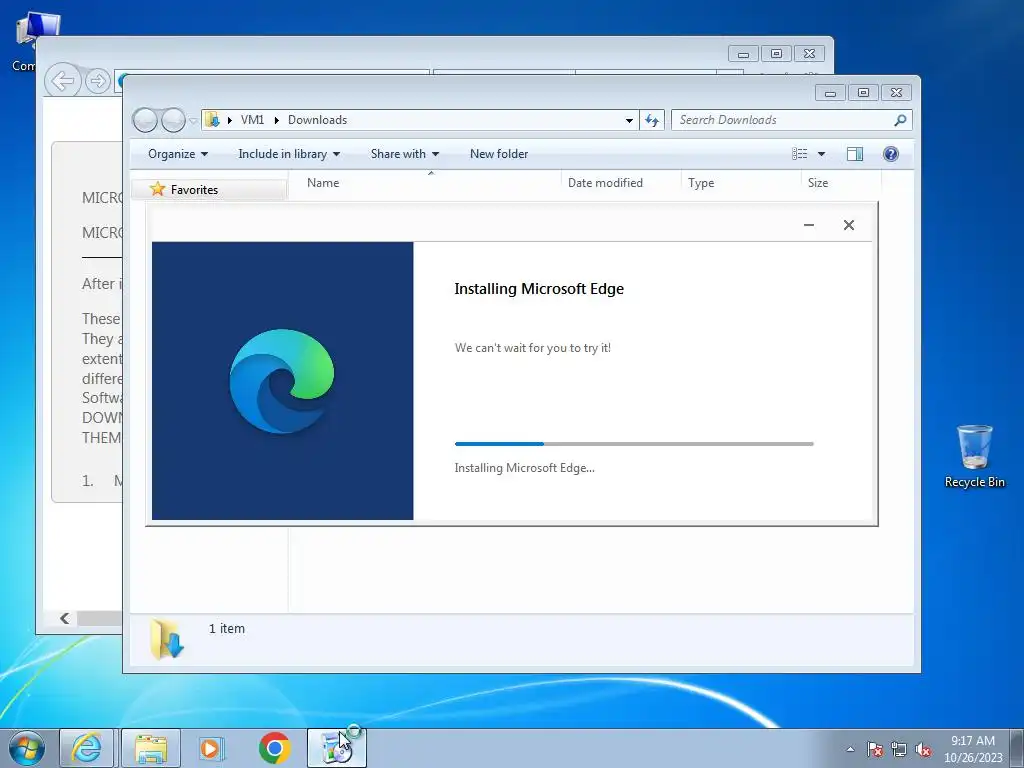This screenshot has width=1024, height=768.
Task: Expand the arrow before VM1 breadcrumb
Action: pos(229,120)
